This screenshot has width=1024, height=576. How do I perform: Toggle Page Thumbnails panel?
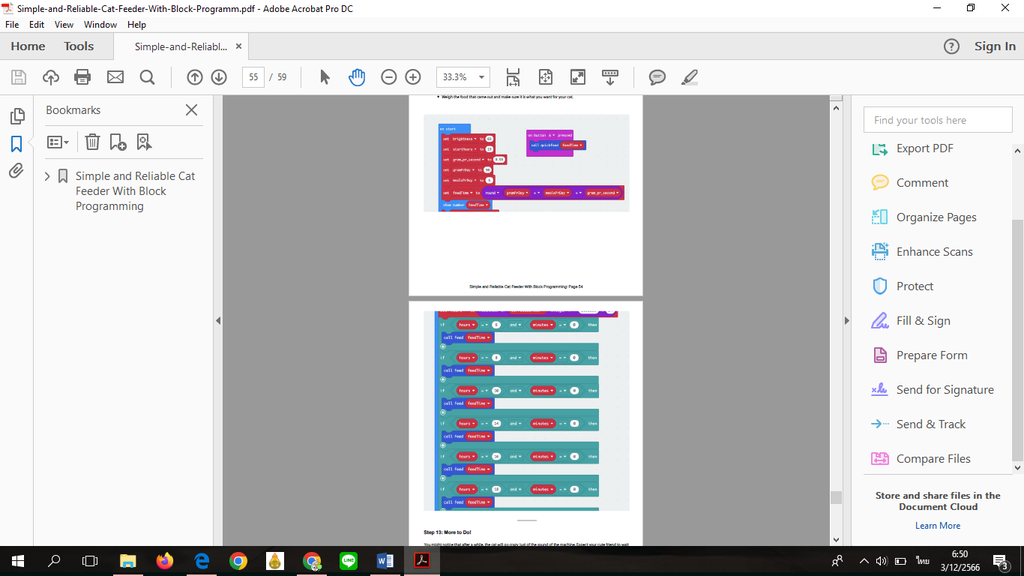(17, 116)
